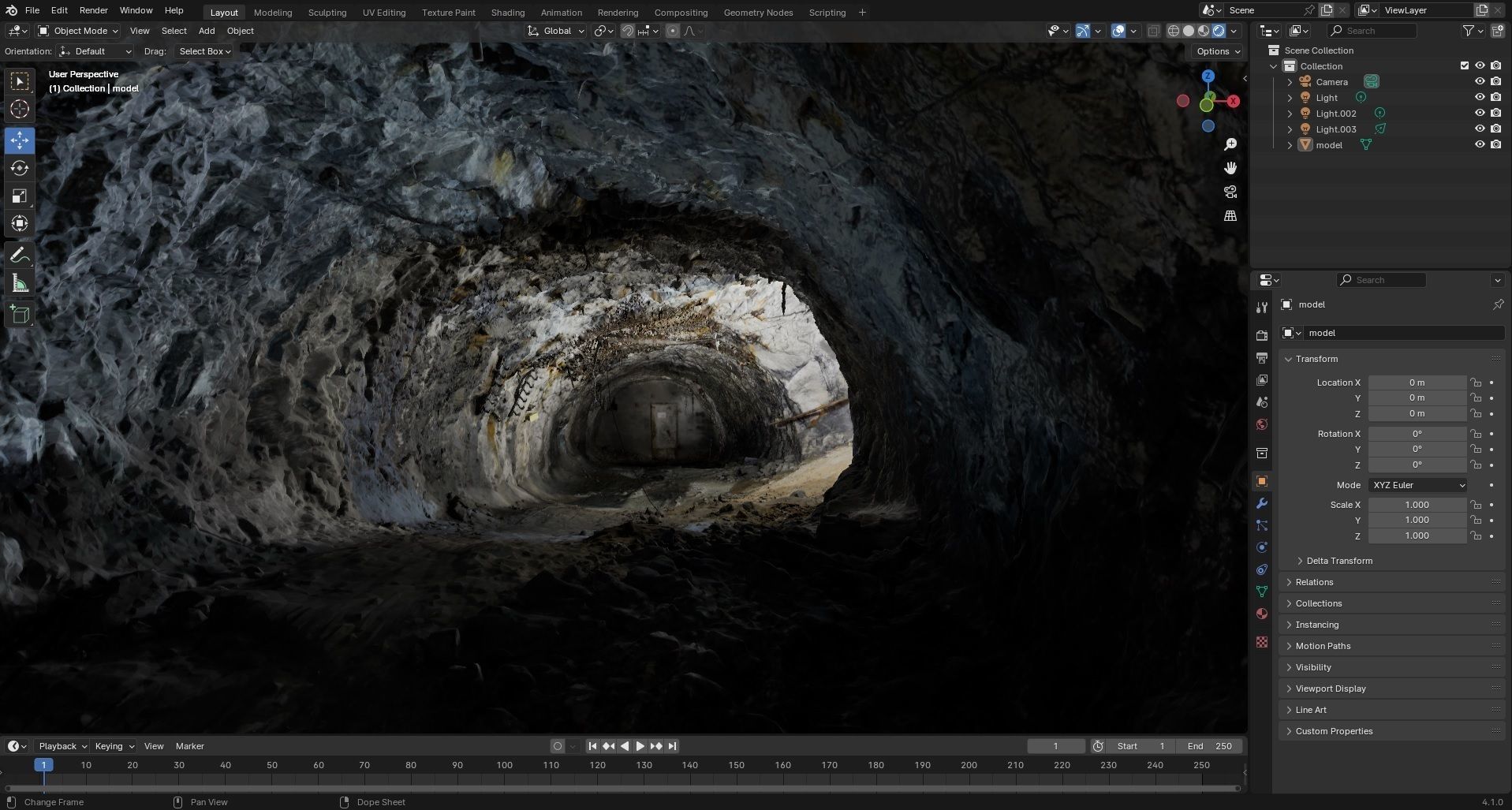Open the Keying popover
The height and width of the screenshot is (810, 1512).
114,746
